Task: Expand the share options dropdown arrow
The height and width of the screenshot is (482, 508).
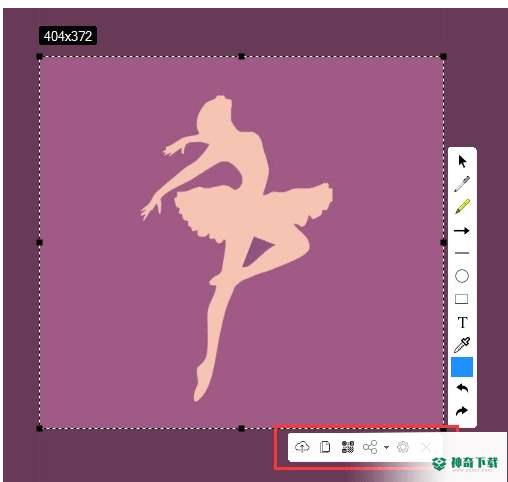Action: [386, 447]
